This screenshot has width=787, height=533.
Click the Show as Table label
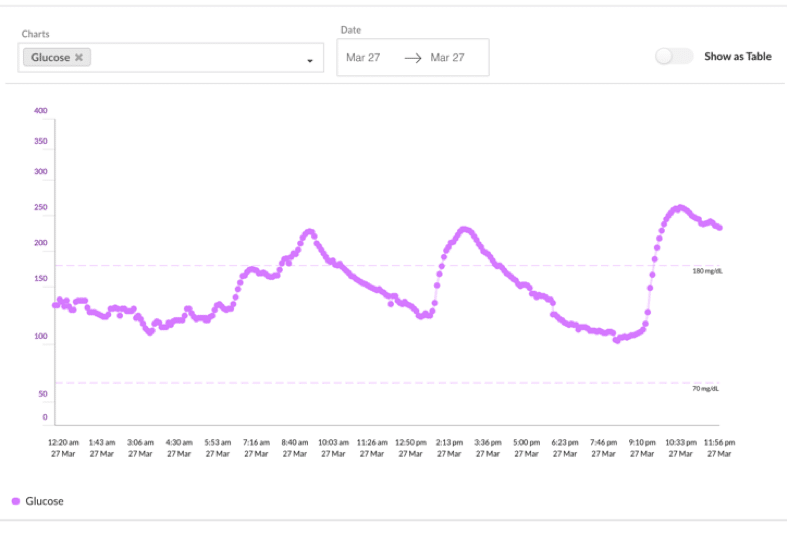[x=737, y=56]
